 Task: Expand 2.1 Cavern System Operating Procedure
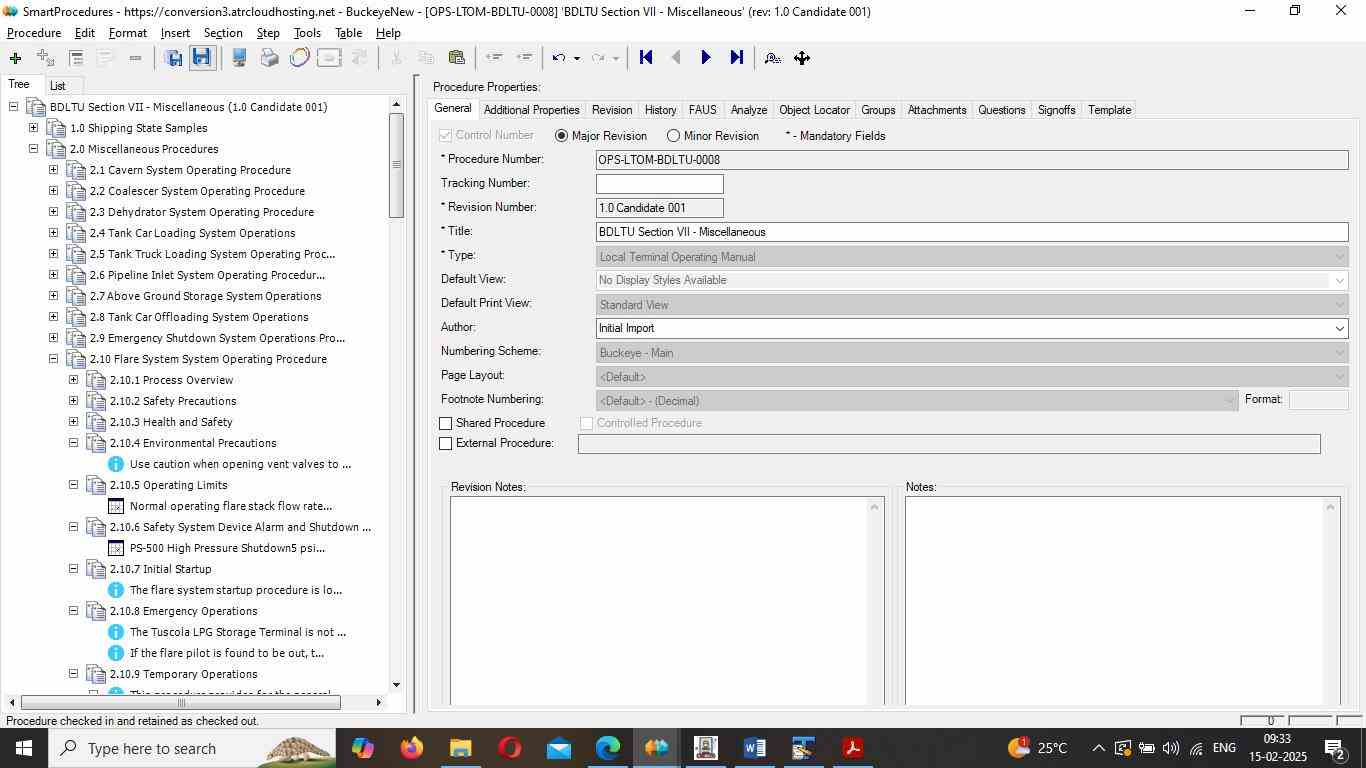tap(54, 170)
